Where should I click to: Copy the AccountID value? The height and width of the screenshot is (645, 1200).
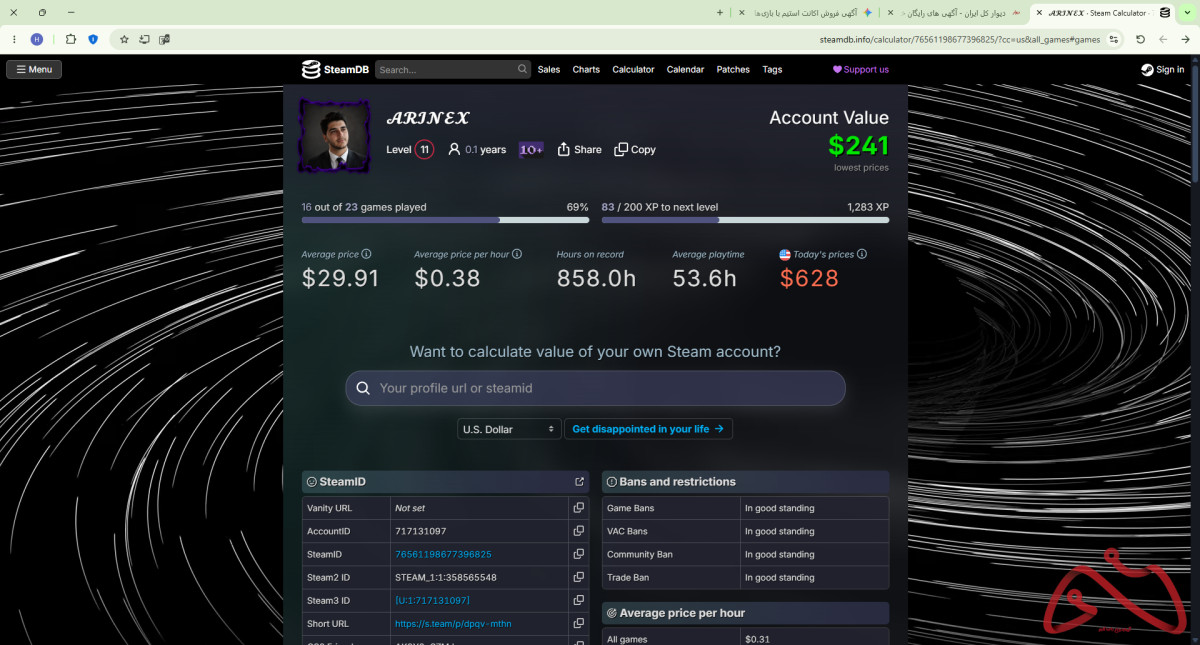point(578,531)
